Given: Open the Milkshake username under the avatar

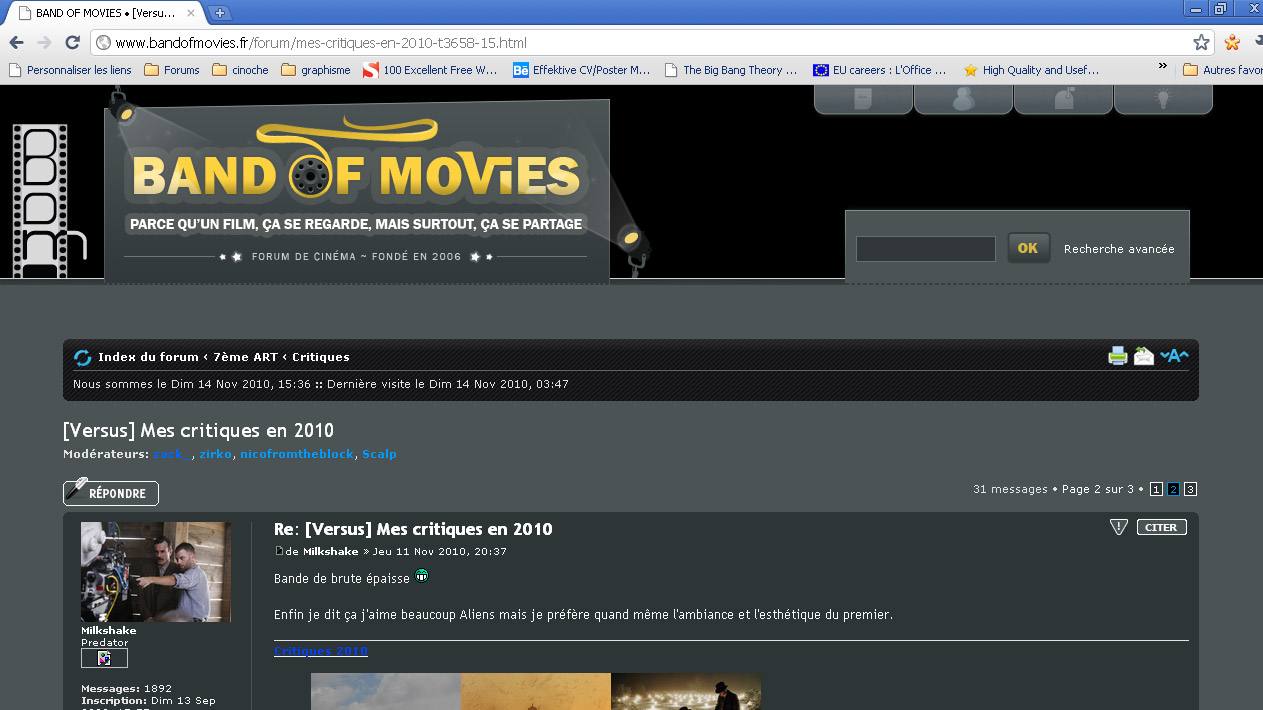Looking at the screenshot, I should tap(109, 631).
